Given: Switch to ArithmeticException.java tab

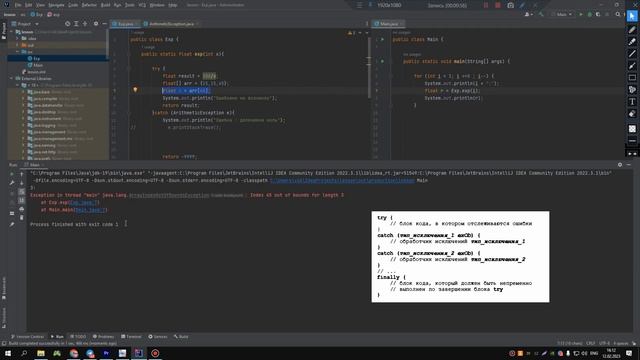Looking at the screenshot, I should pyautogui.click(x=171, y=24).
